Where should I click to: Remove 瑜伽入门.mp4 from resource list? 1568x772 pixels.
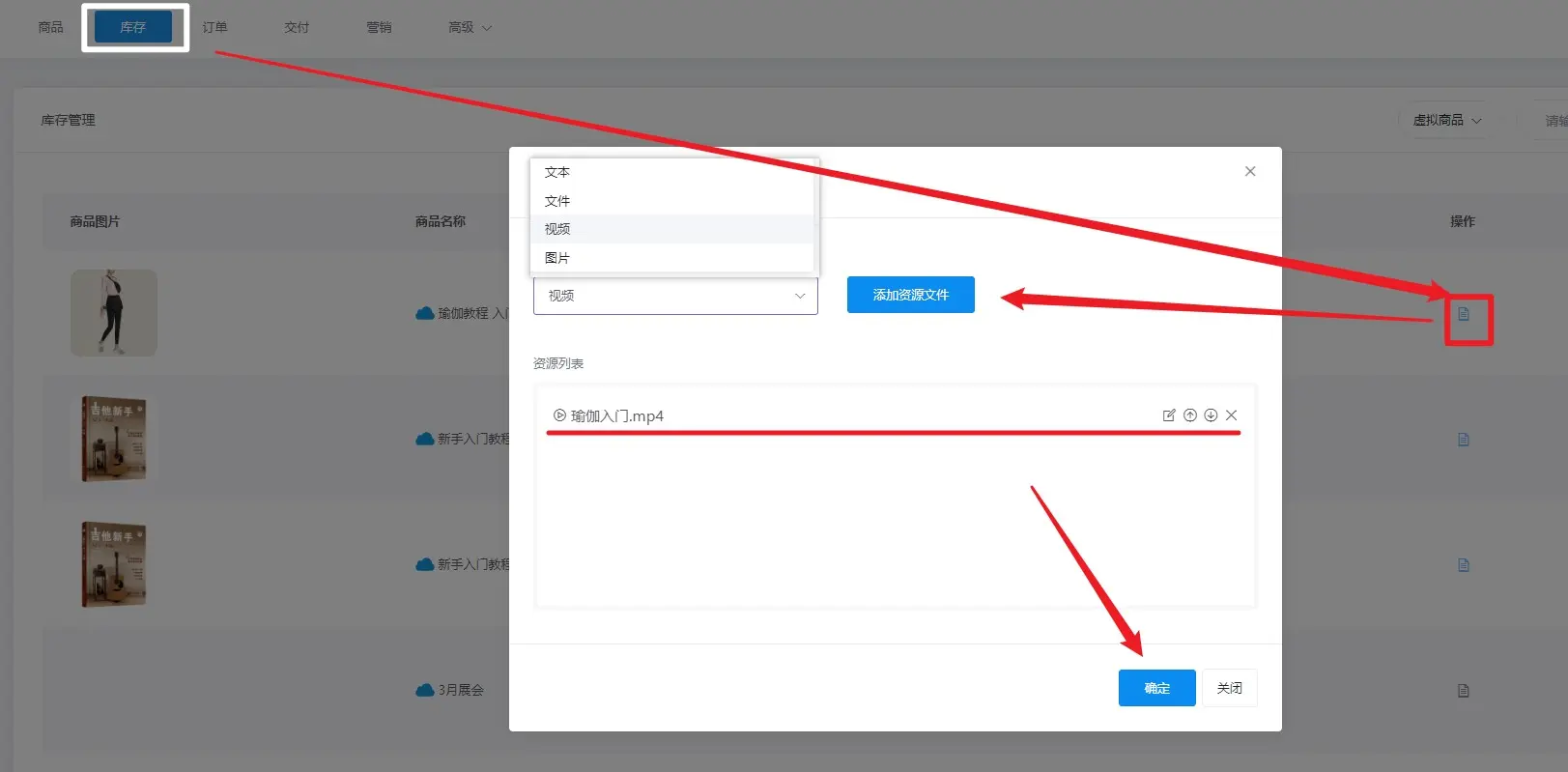[x=1231, y=415]
